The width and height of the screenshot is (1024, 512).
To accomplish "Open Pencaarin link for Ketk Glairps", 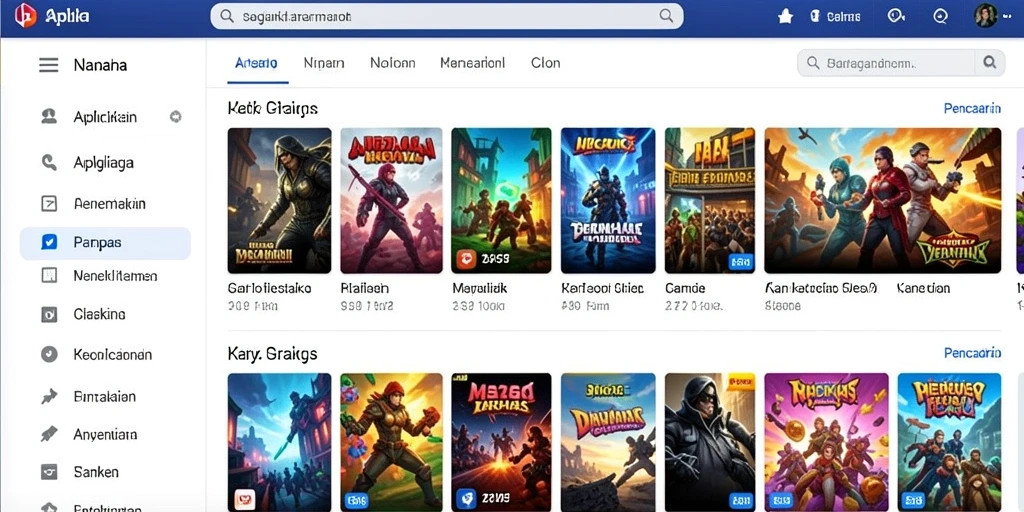I will (x=972, y=108).
